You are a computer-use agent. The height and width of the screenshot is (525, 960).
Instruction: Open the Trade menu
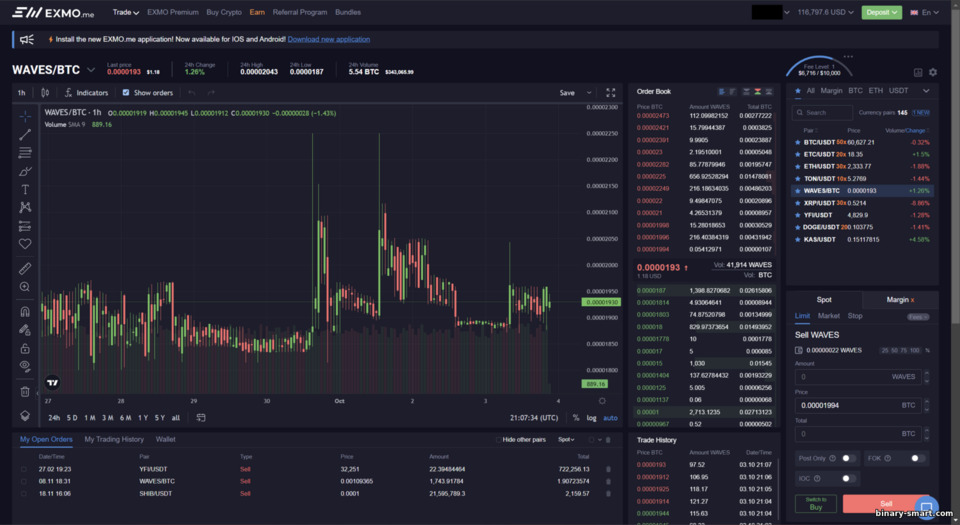click(x=126, y=12)
